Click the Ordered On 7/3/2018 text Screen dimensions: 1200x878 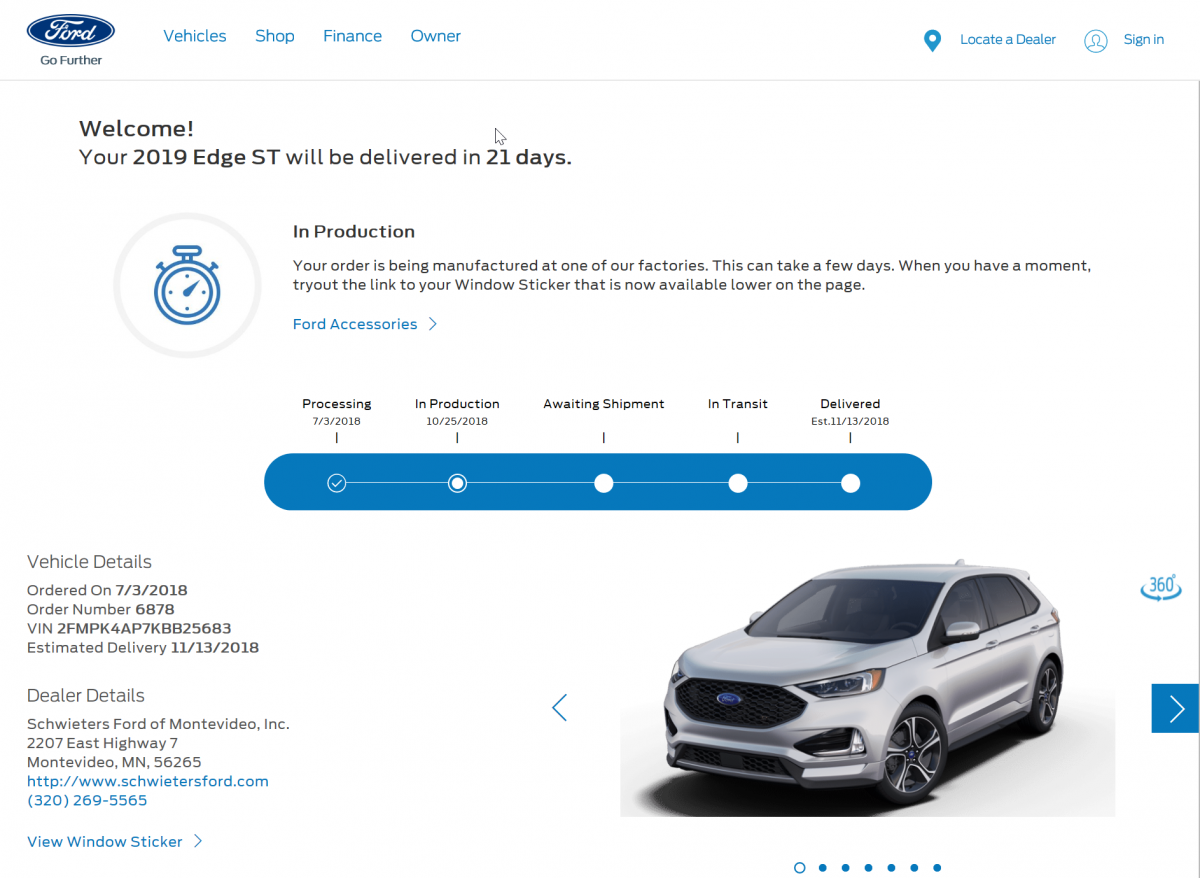tap(107, 590)
